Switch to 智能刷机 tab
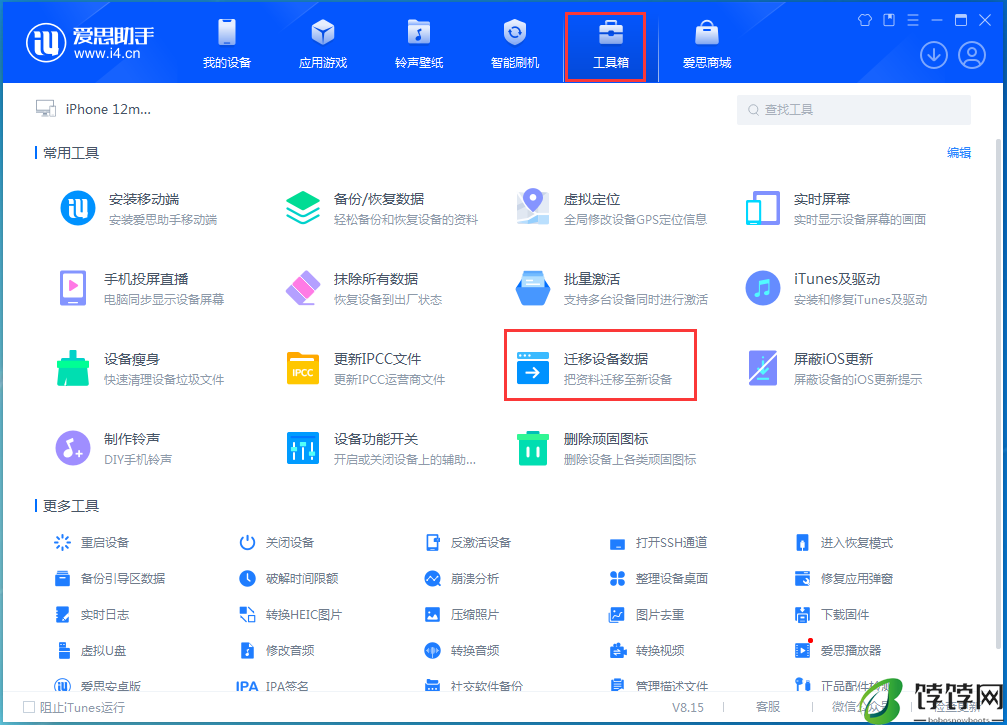 tap(514, 43)
